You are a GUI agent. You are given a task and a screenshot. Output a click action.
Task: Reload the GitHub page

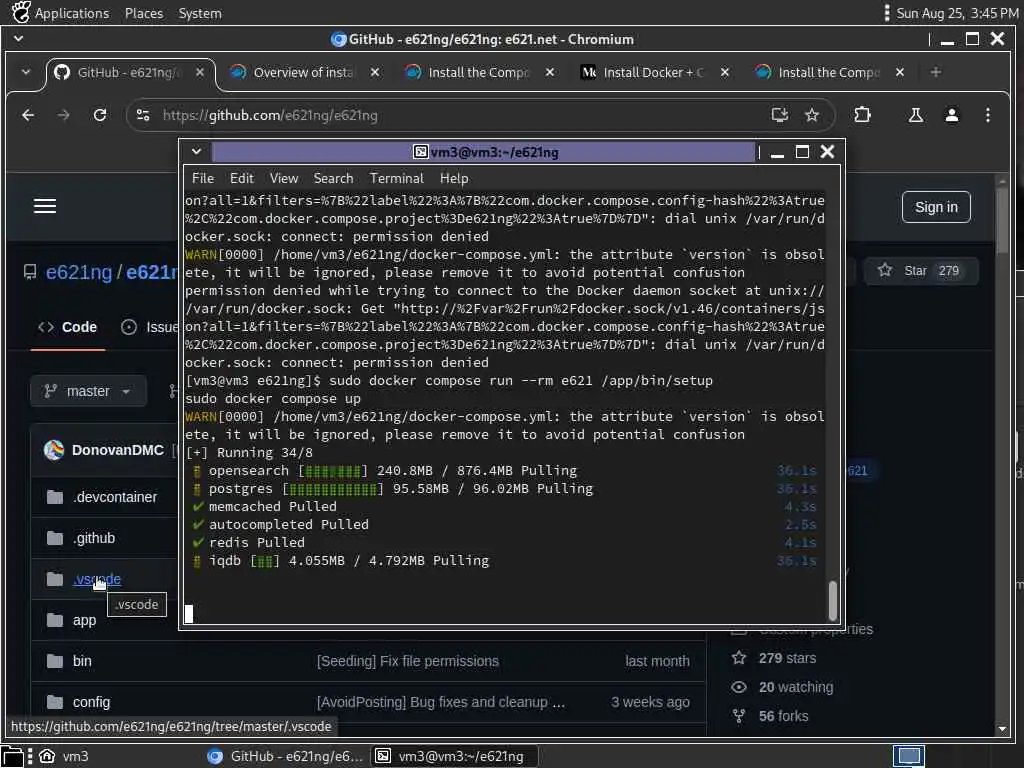click(x=100, y=116)
